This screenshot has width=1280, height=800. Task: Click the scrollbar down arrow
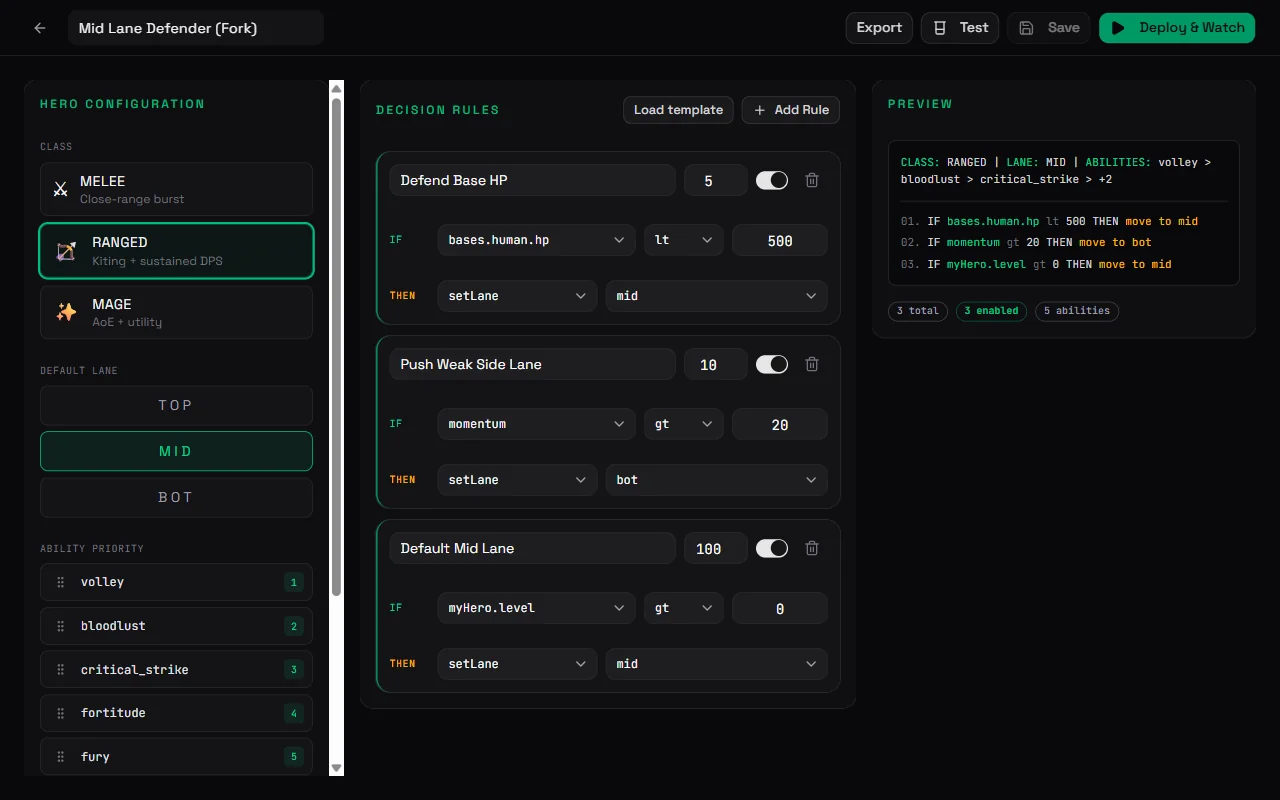(337, 768)
